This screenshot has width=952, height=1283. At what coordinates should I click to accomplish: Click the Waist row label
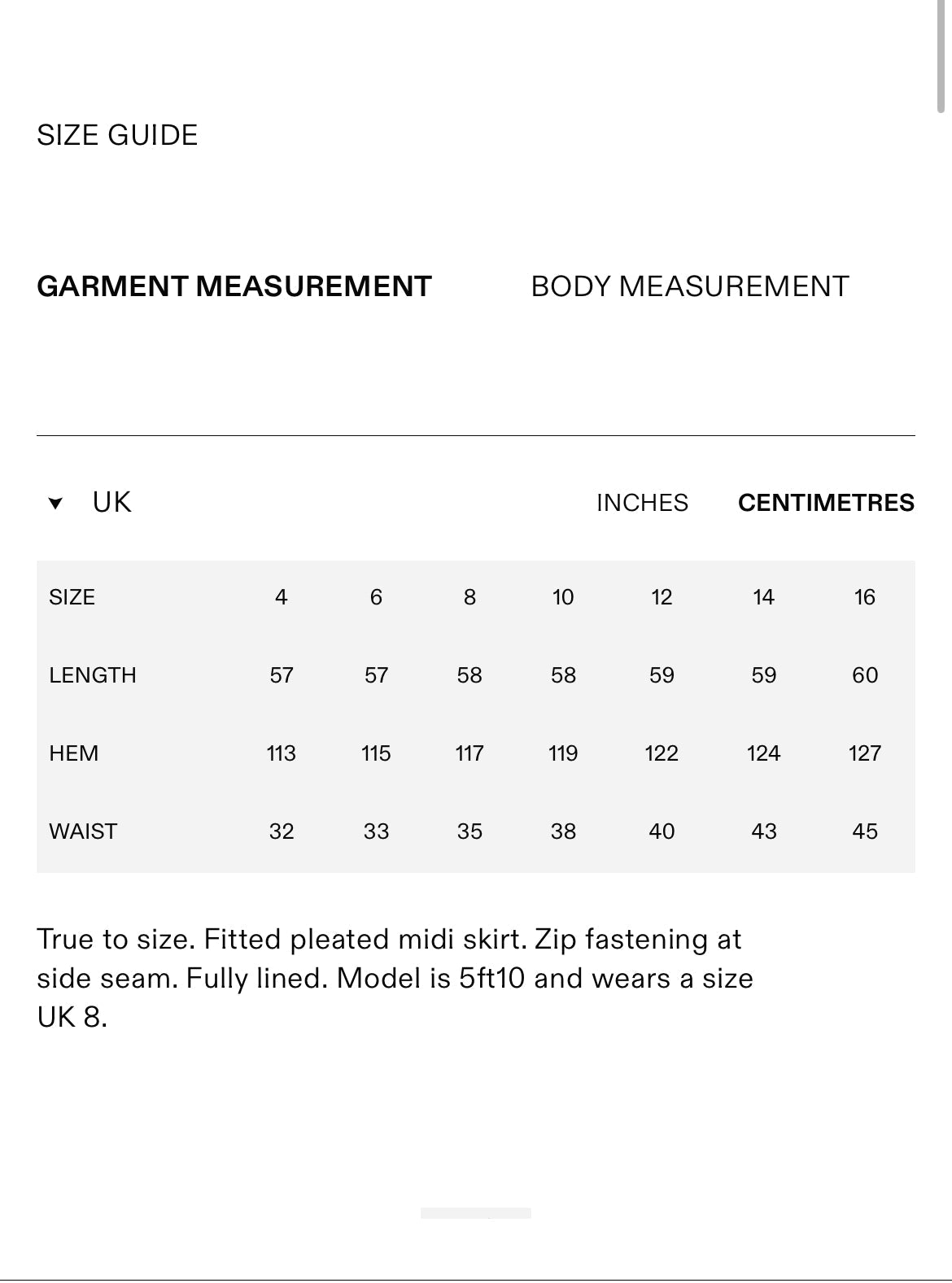[83, 831]
